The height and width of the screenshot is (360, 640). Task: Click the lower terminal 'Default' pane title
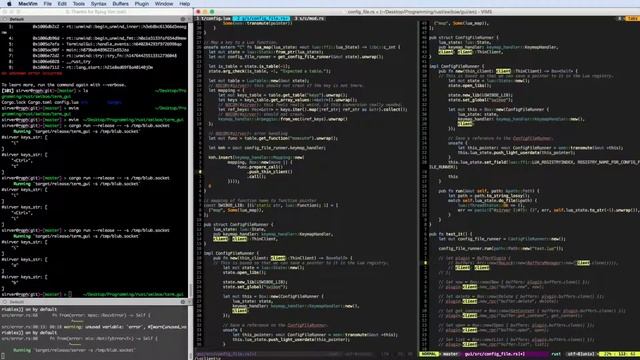coord(17,302)
